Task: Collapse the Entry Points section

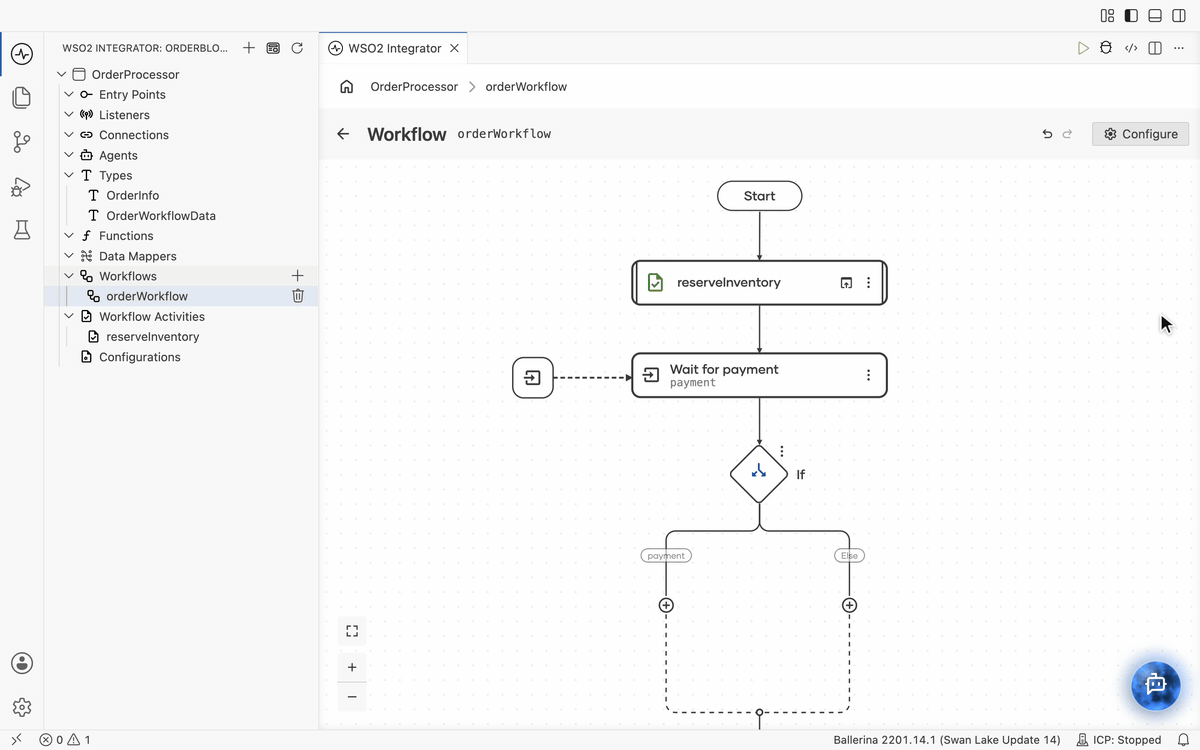Action: (x=69, y=94)
